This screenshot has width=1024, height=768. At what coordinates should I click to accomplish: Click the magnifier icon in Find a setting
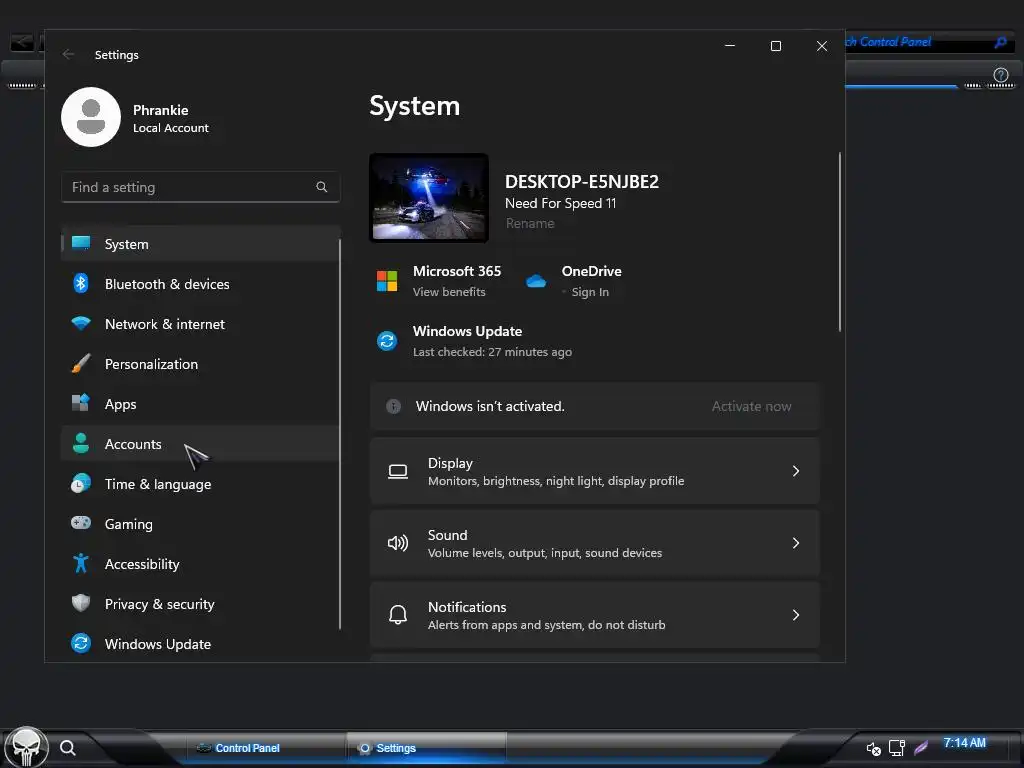pyautogui.click(x=322, y=187)
